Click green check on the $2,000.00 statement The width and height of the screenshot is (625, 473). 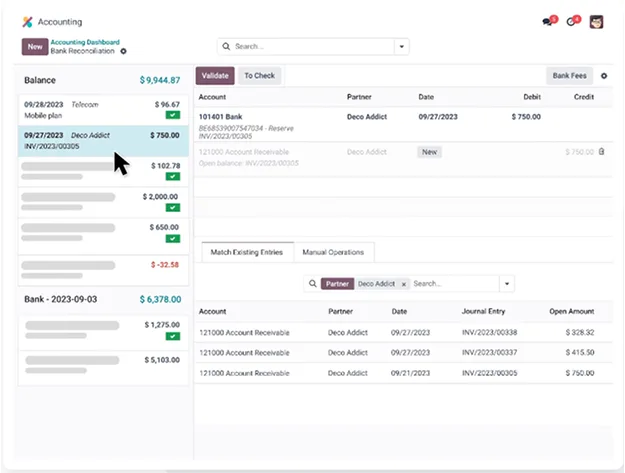[173, 208]
